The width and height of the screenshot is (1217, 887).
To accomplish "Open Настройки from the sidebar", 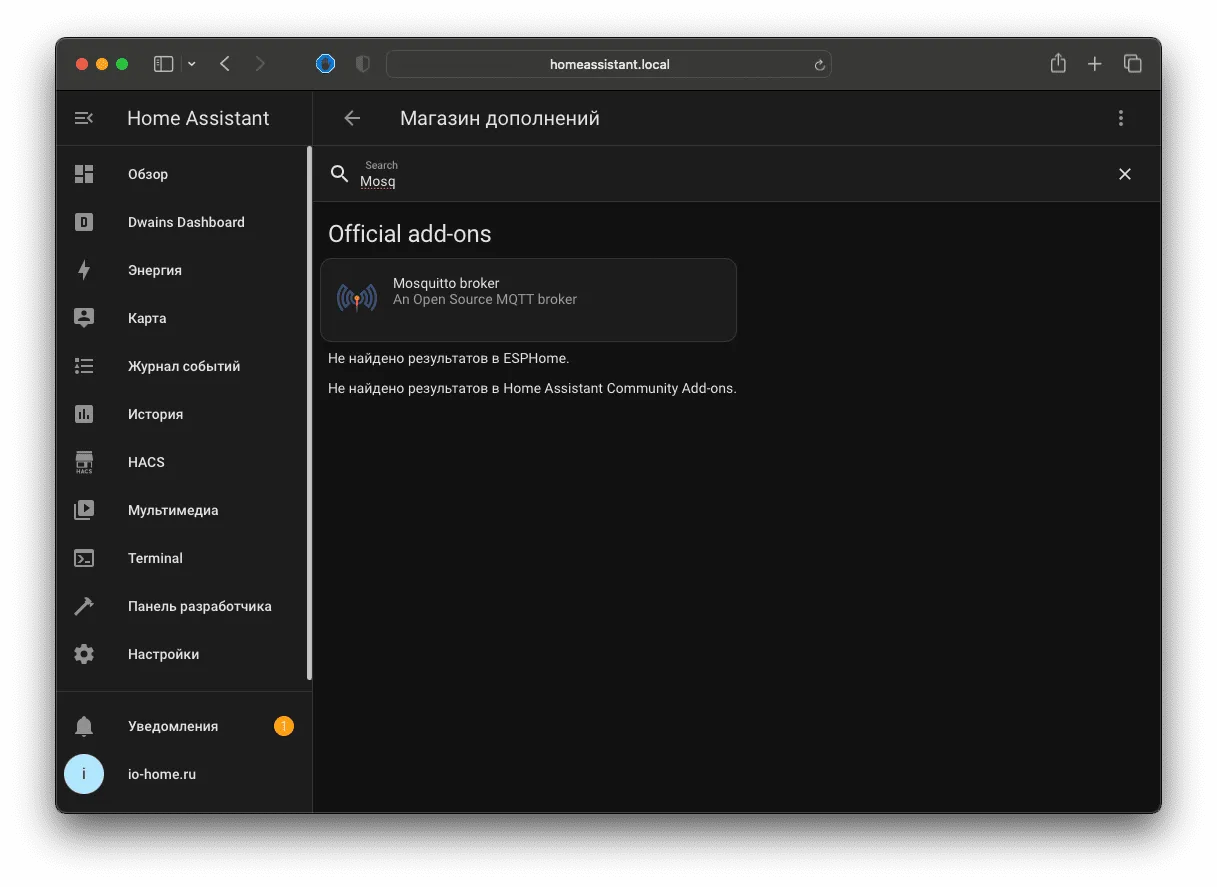I will pyautogui.click(x=182, y=654).
